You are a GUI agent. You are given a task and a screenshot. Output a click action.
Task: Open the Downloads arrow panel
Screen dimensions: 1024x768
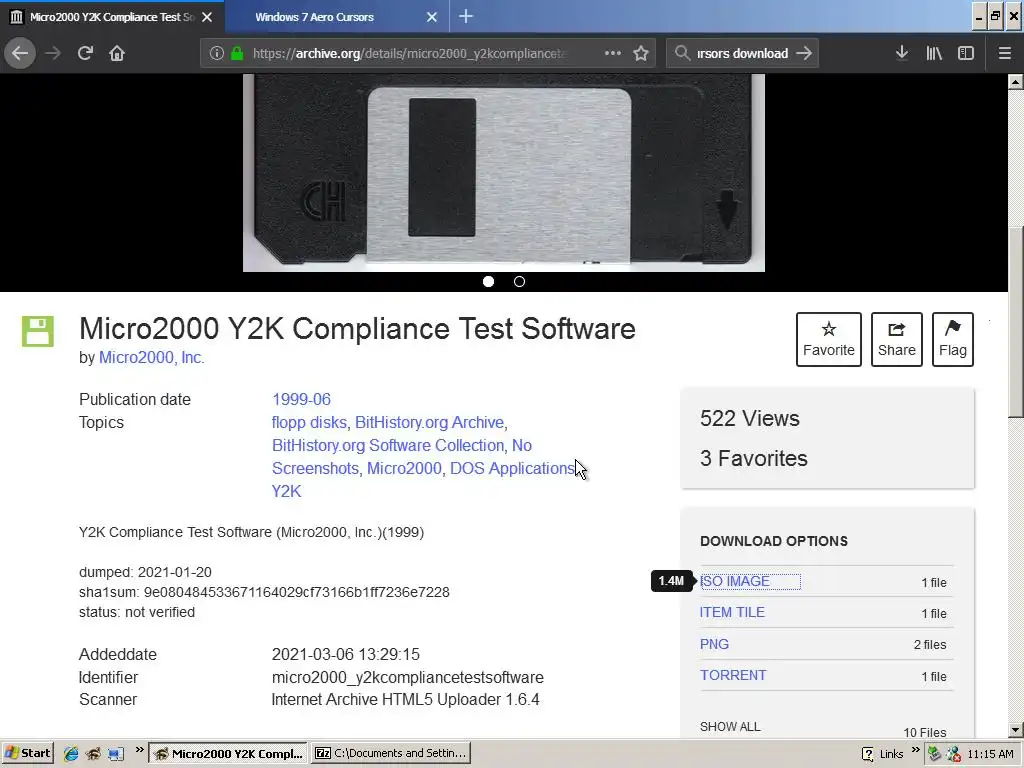[x=901, y=54]
